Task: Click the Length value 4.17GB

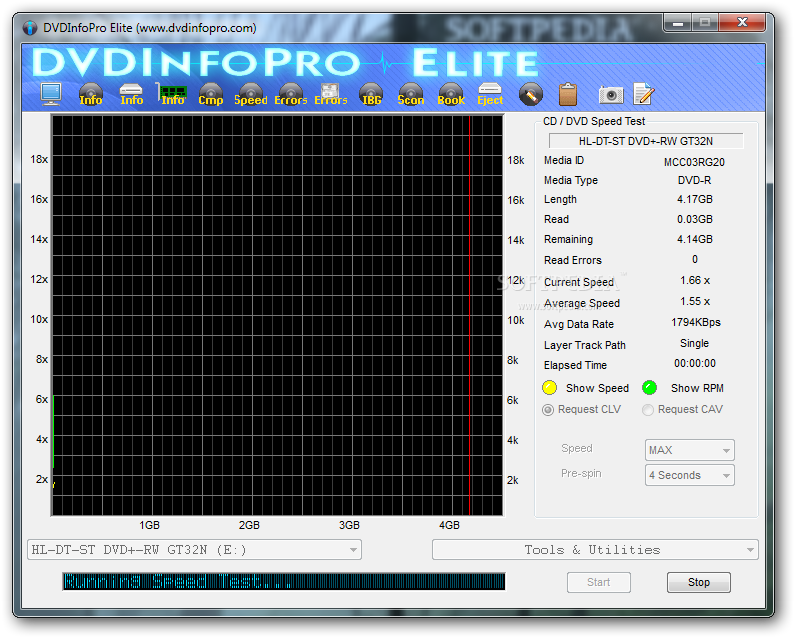Action: (x=695, y=199)
